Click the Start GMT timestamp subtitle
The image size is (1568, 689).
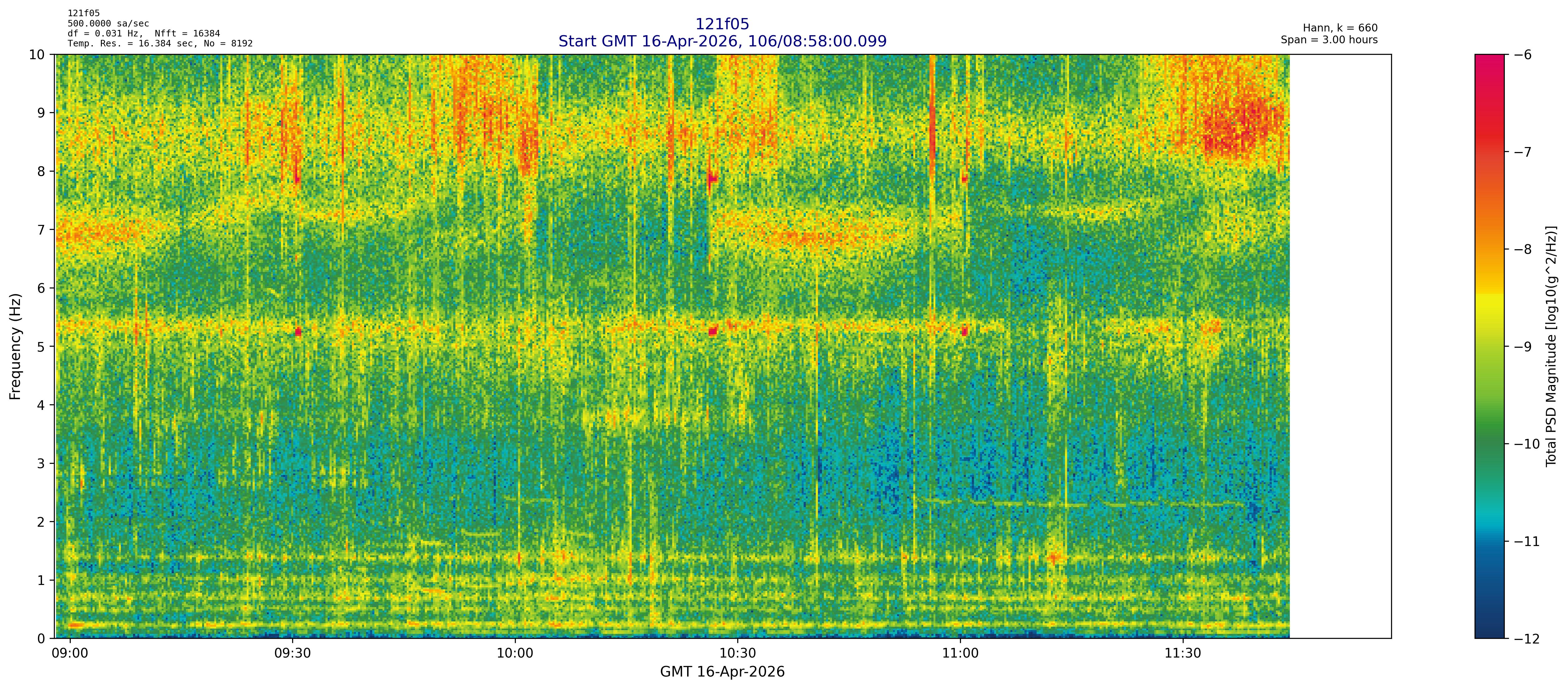(722, 41)
